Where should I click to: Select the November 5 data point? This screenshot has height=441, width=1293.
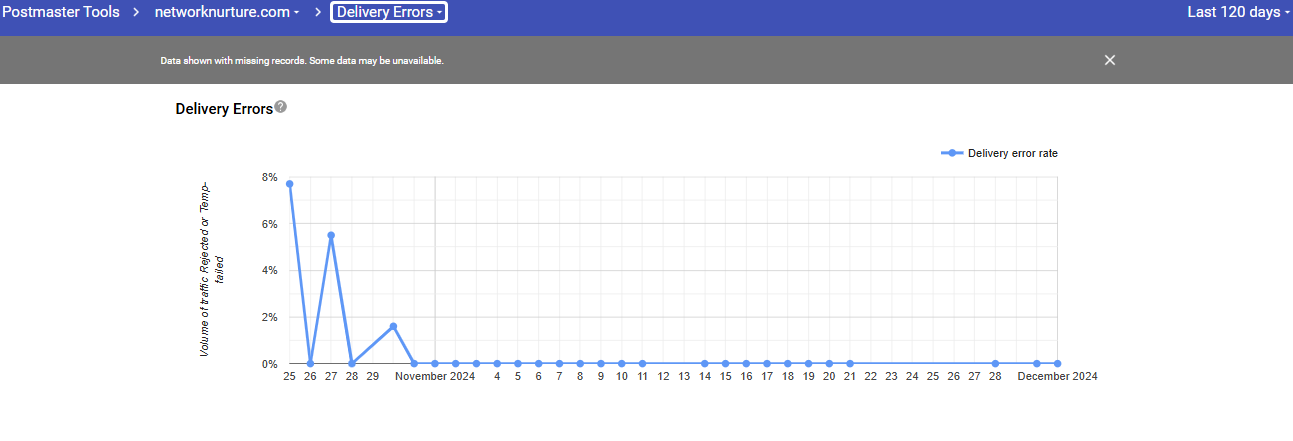(x=518, y=364)
